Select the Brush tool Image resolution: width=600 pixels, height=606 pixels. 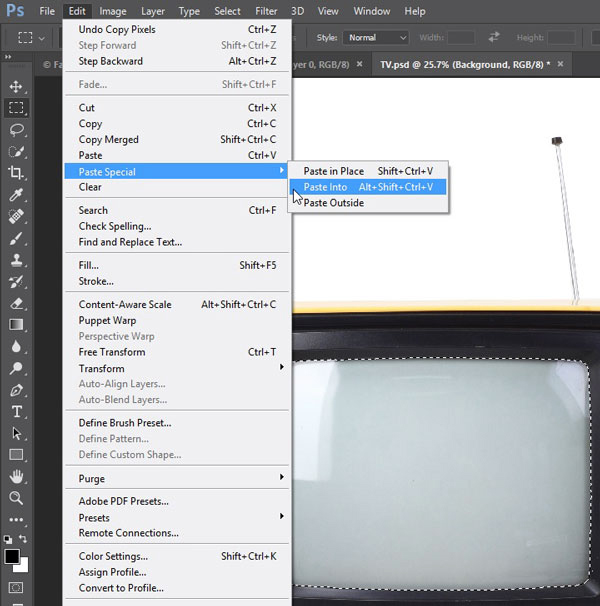coord(16,238)
